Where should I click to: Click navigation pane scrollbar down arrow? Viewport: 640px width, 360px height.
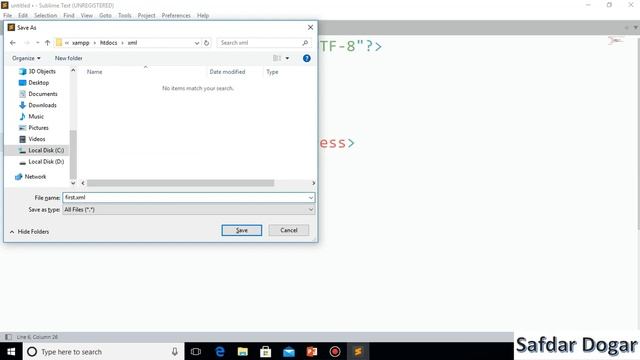pos(73,183)
